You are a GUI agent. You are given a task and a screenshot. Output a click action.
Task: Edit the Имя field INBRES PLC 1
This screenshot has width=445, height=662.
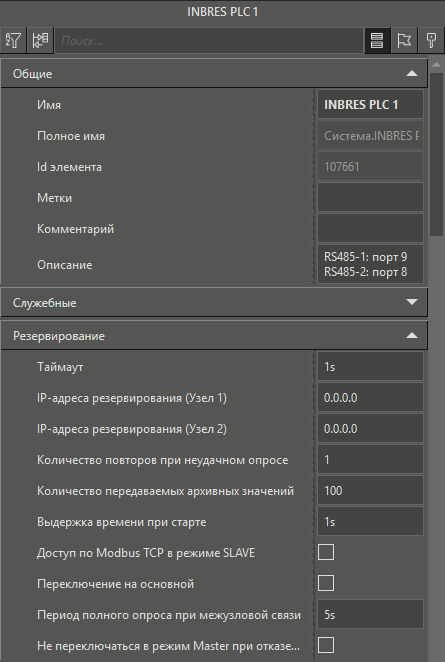point(370,104)
